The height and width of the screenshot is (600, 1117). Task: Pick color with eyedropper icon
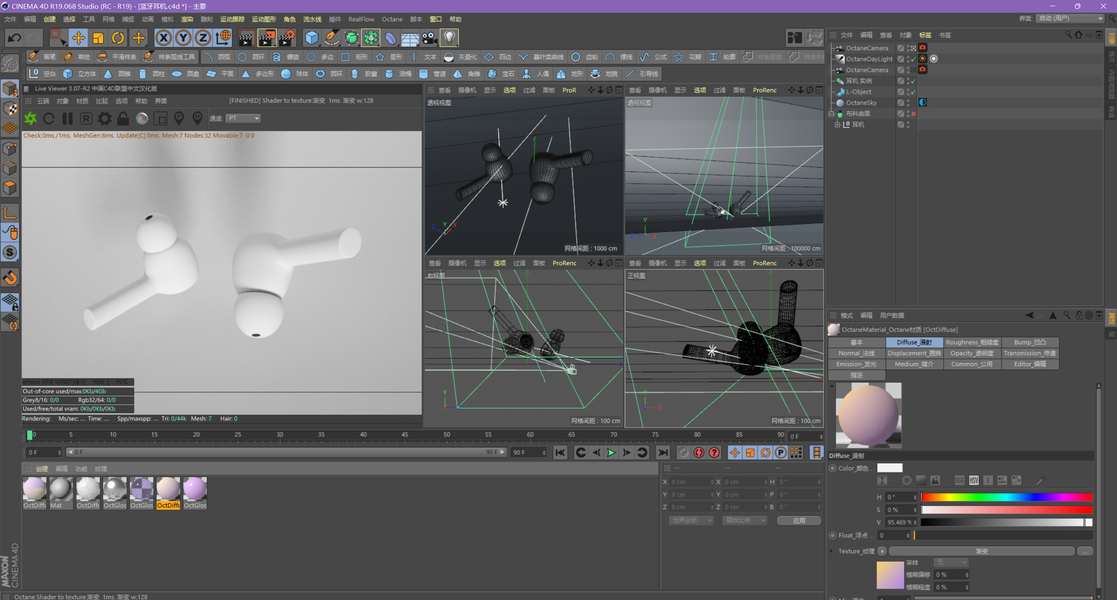1040,480
